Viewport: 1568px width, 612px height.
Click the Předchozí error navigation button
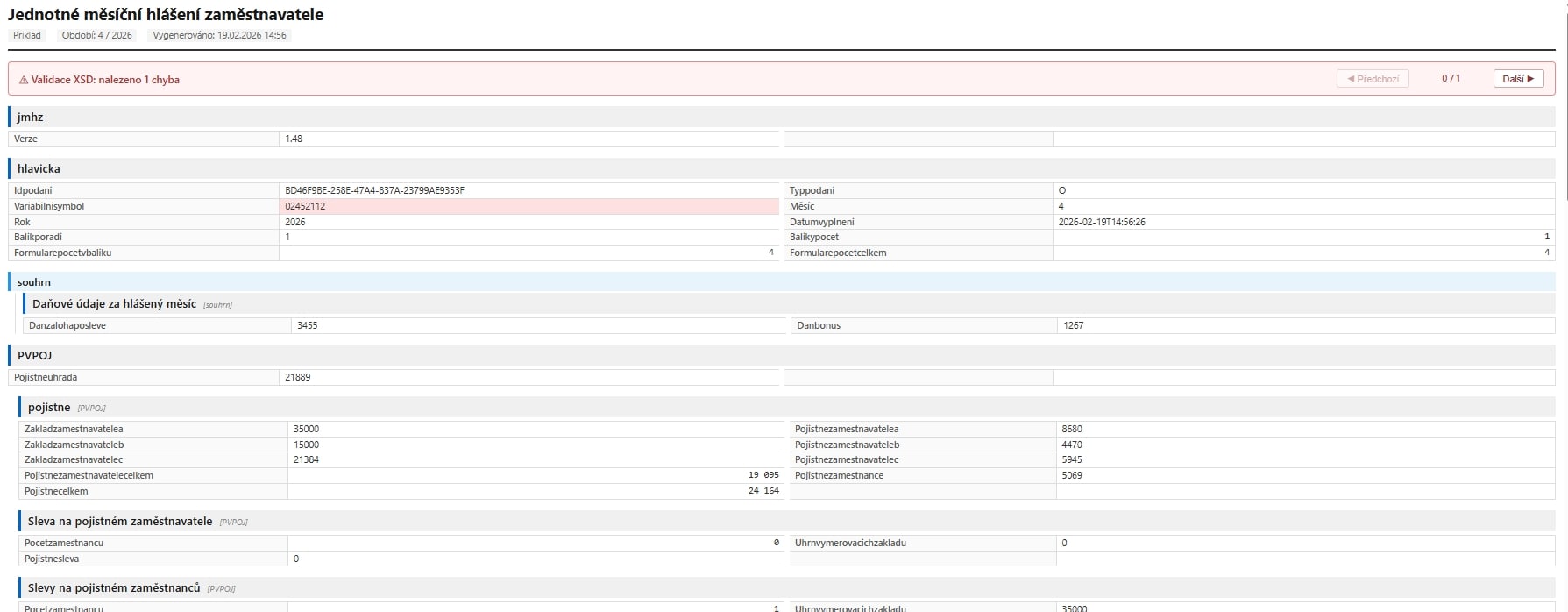click(x=1373, y=79)
